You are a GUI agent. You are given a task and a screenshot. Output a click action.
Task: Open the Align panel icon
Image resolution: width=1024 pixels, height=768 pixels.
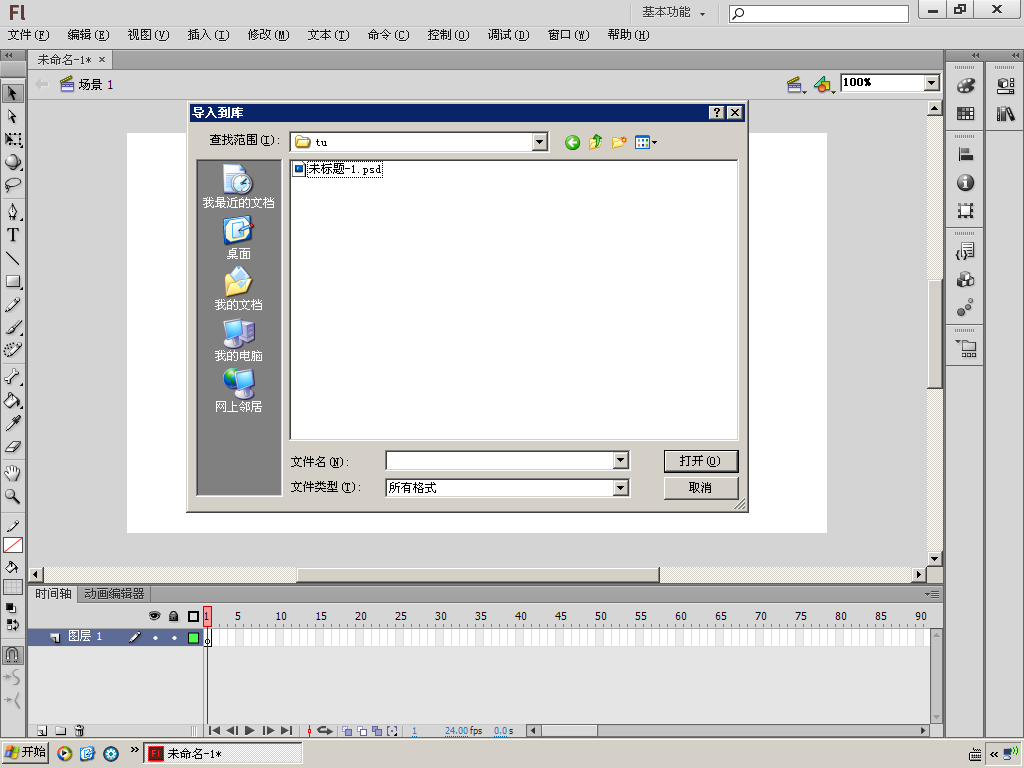point(965,154)
